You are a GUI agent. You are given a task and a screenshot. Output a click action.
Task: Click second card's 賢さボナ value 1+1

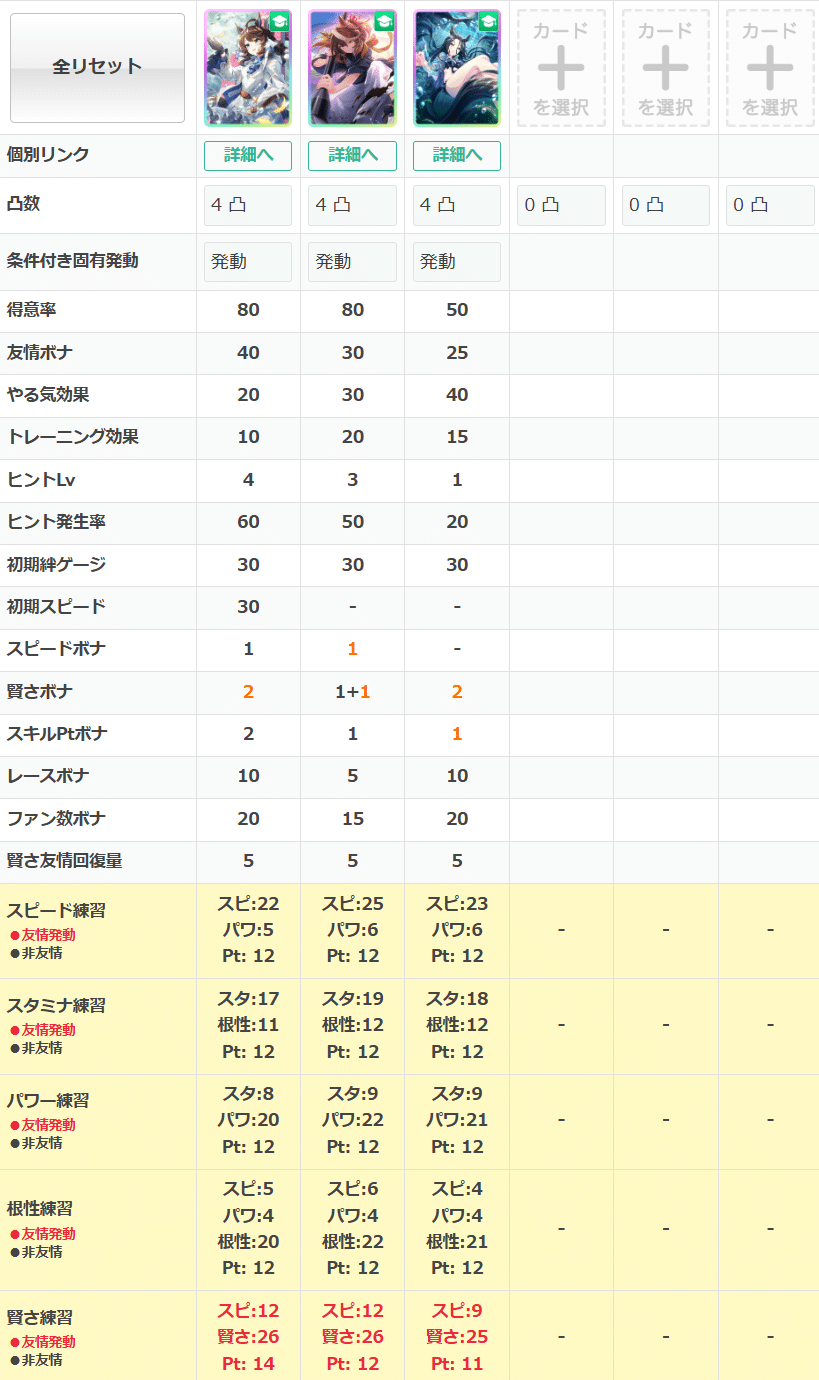[x=352, y=692]
